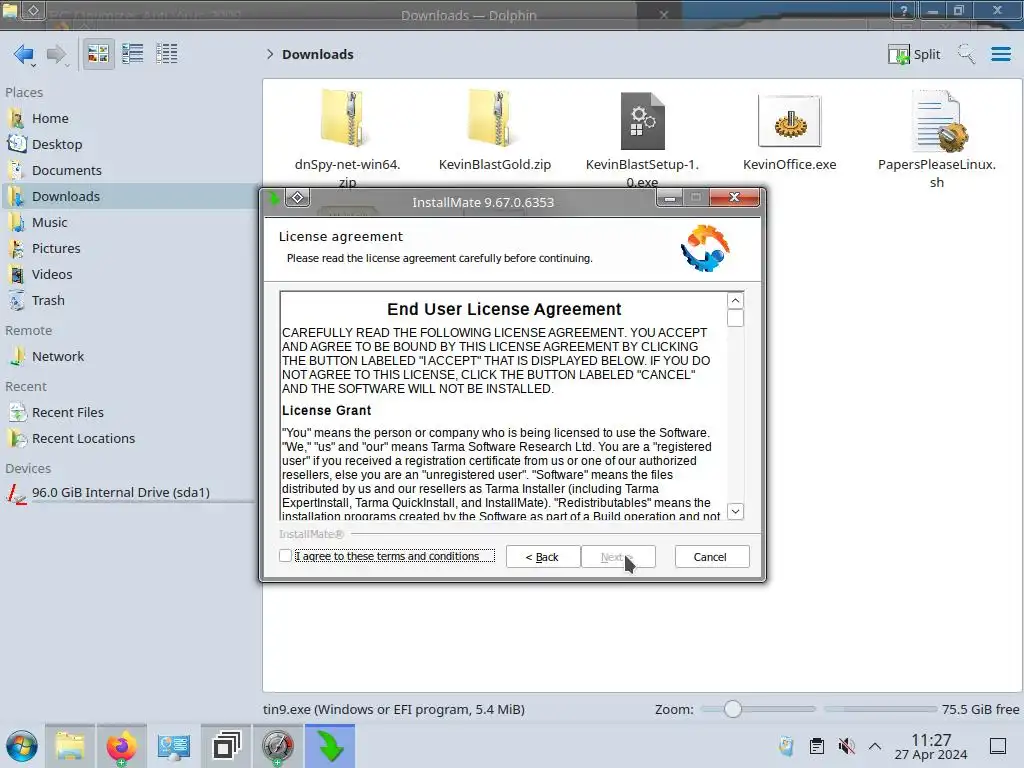Open Music in Places sidebar
The height and width of the screenshot is (768, 1024).
(129, 223)
